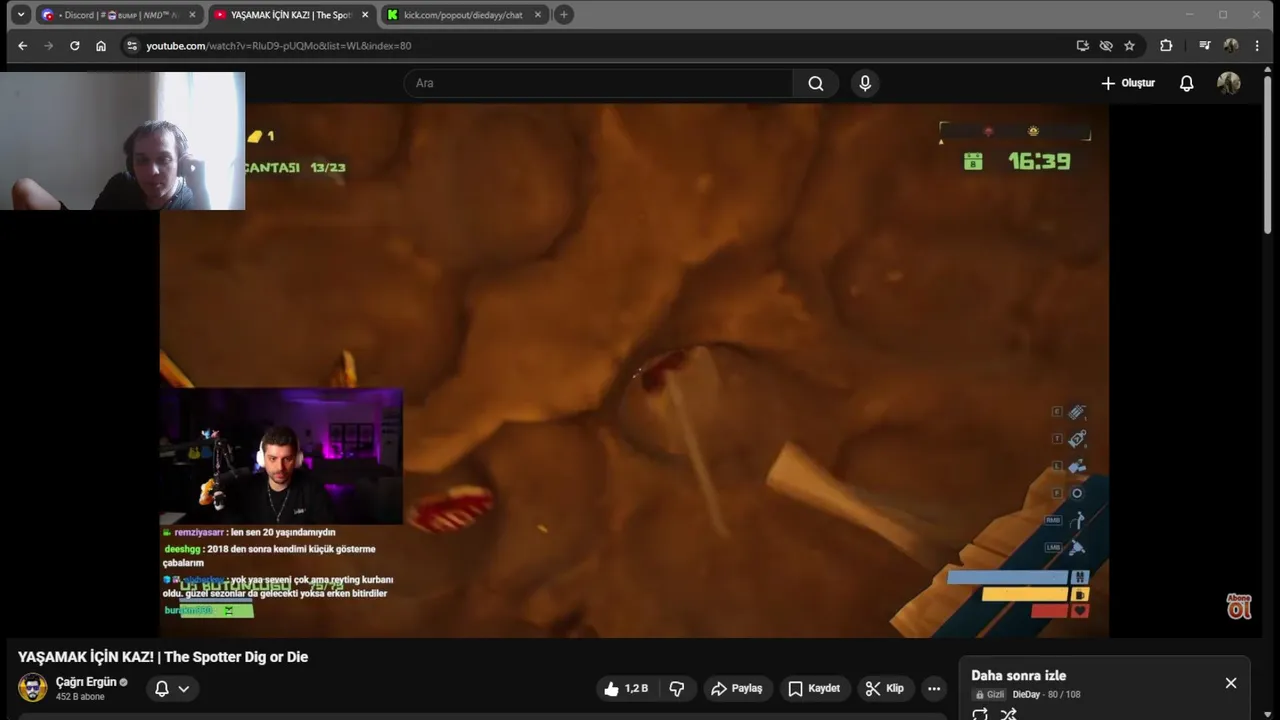Go forward to the next page
The height and width of the screenshot is (720, 1280).
pos(48,46)
